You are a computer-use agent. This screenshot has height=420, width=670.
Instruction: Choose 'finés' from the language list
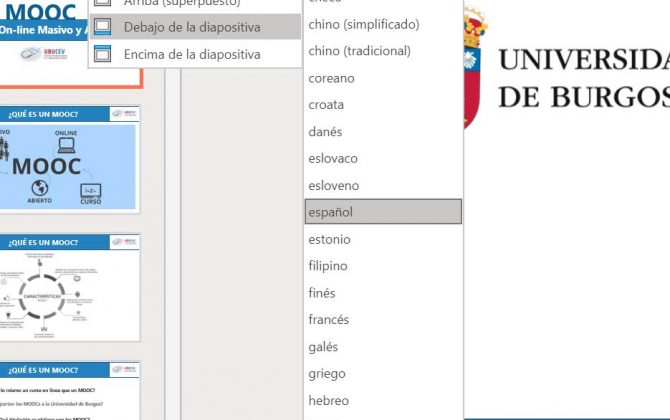[x=383, y=293]
